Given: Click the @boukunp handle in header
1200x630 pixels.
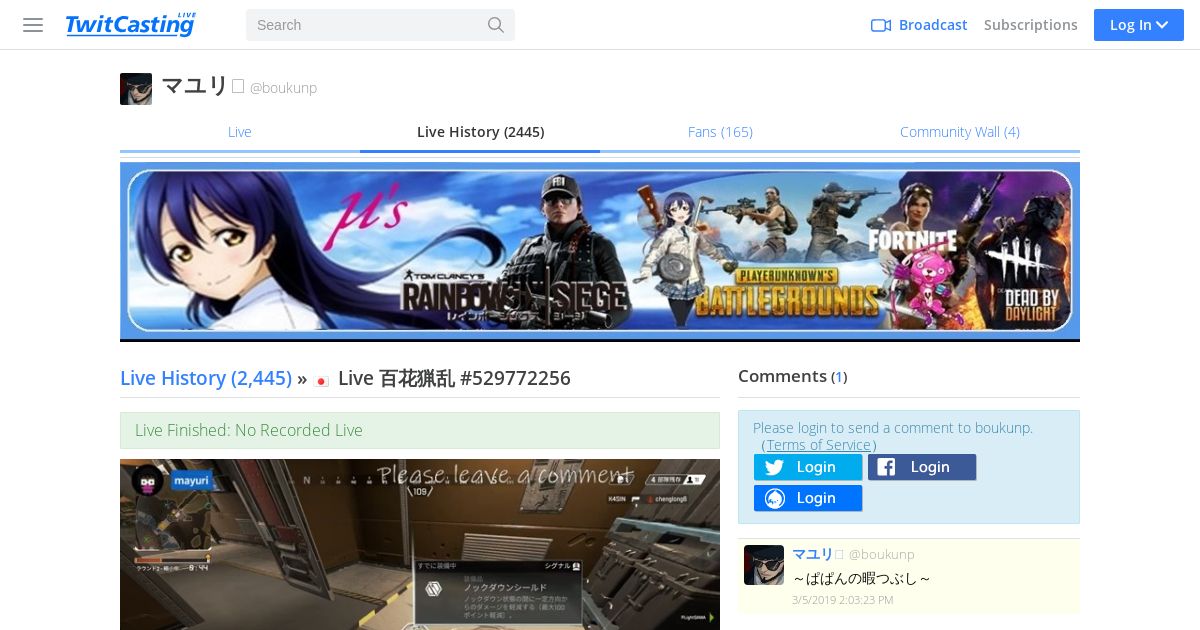Looking at the screenshot, I should point(283,88).
